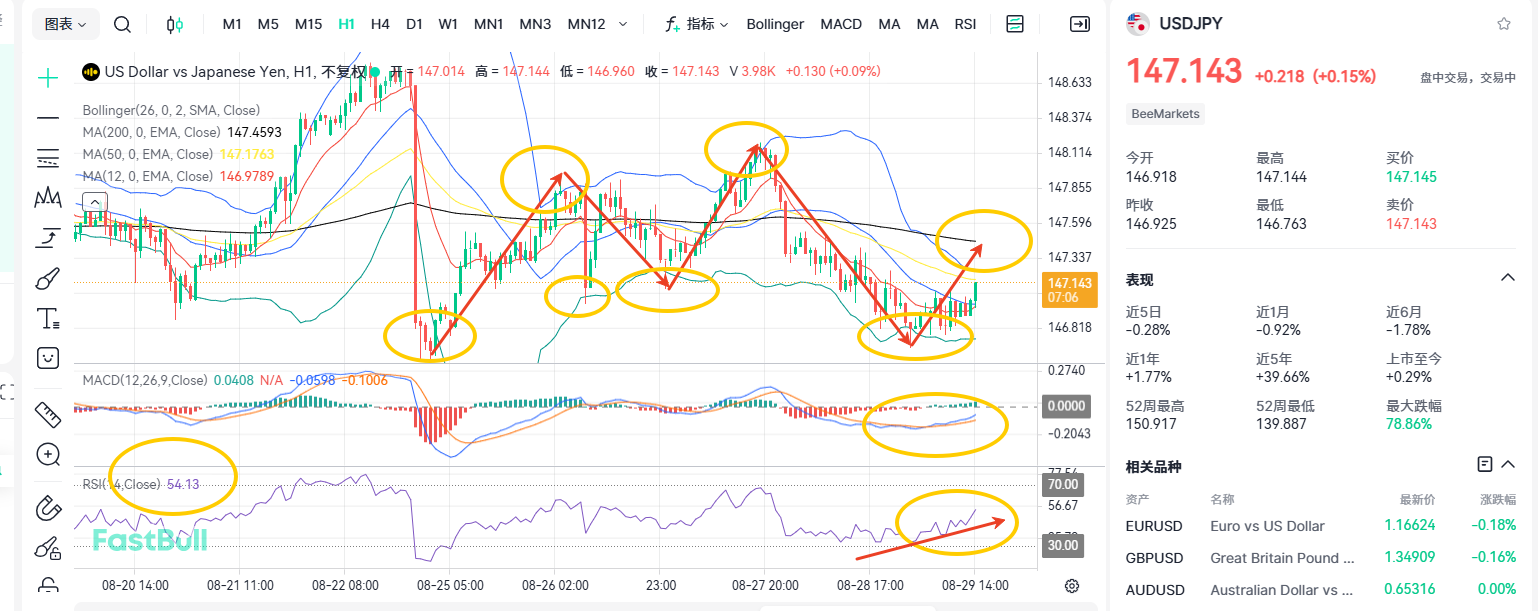
Task: Switch to MN12 timeframe
Action: [586, 24]
